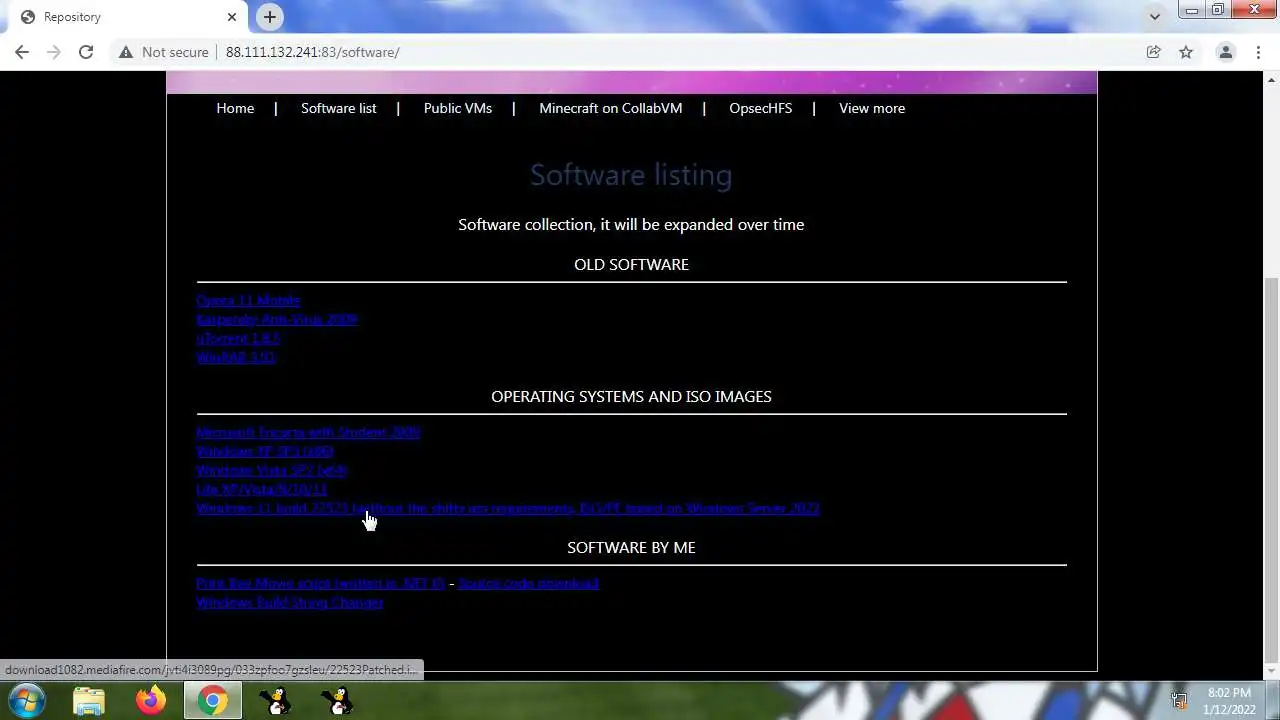This screenshot has width=1280, height=720.
Task: Open the Kaspersky Anti-Virus 2009 link
Action: tap(277, 319)
